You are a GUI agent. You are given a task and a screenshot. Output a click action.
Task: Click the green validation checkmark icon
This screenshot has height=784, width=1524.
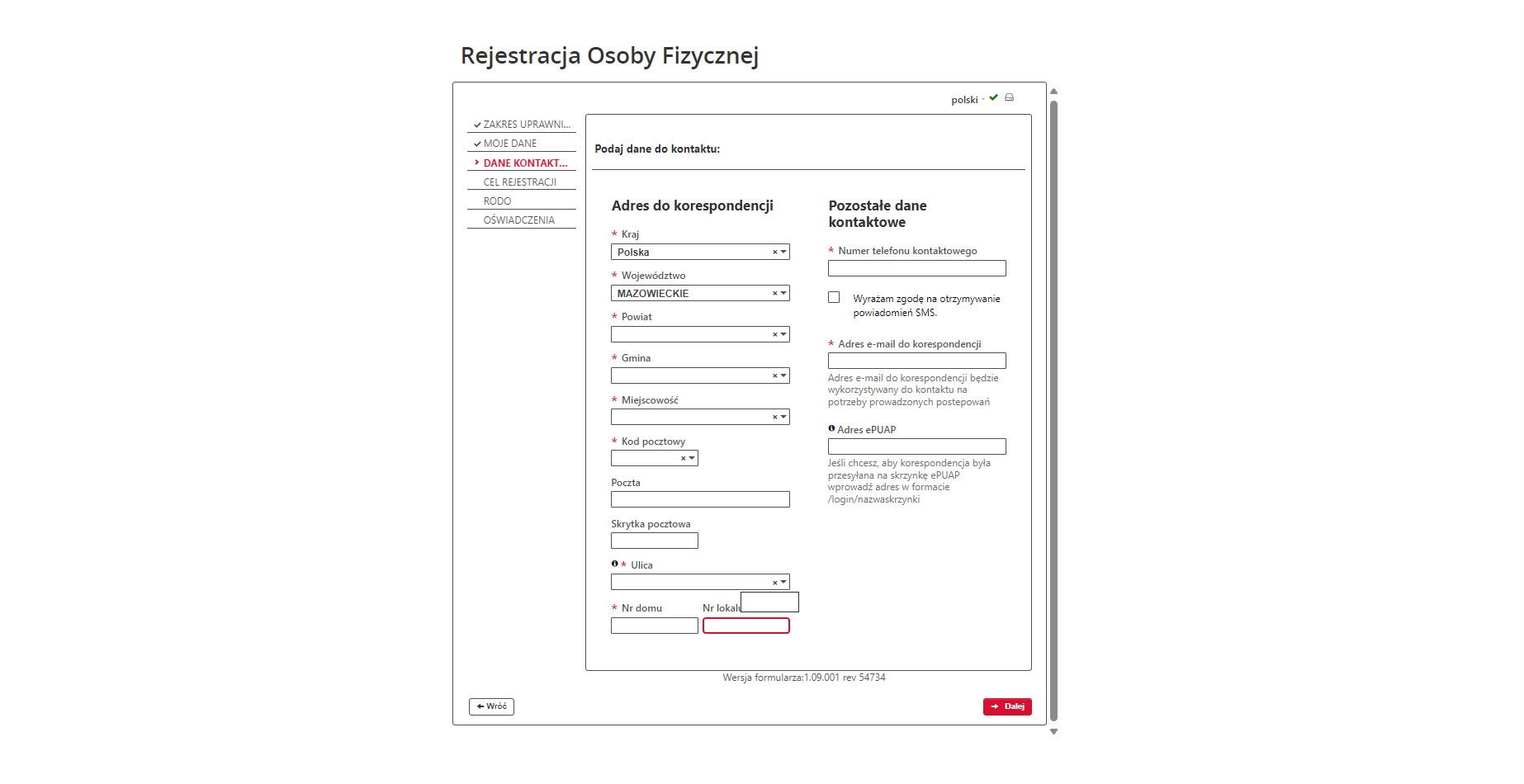[x=993, y=97]
